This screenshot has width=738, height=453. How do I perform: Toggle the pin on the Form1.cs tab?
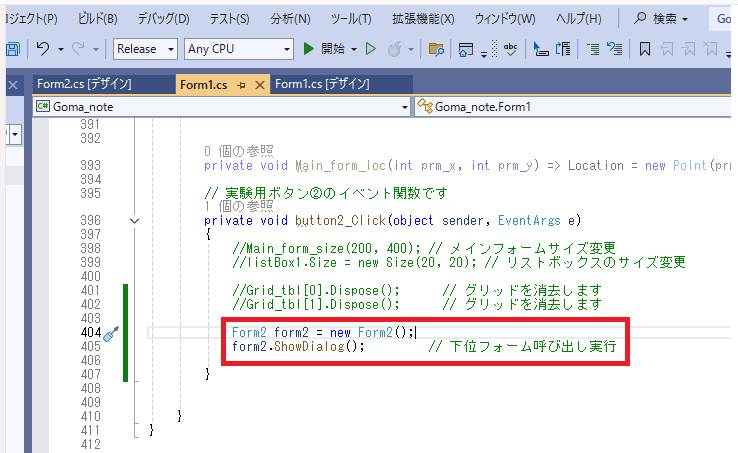[242, 85]
